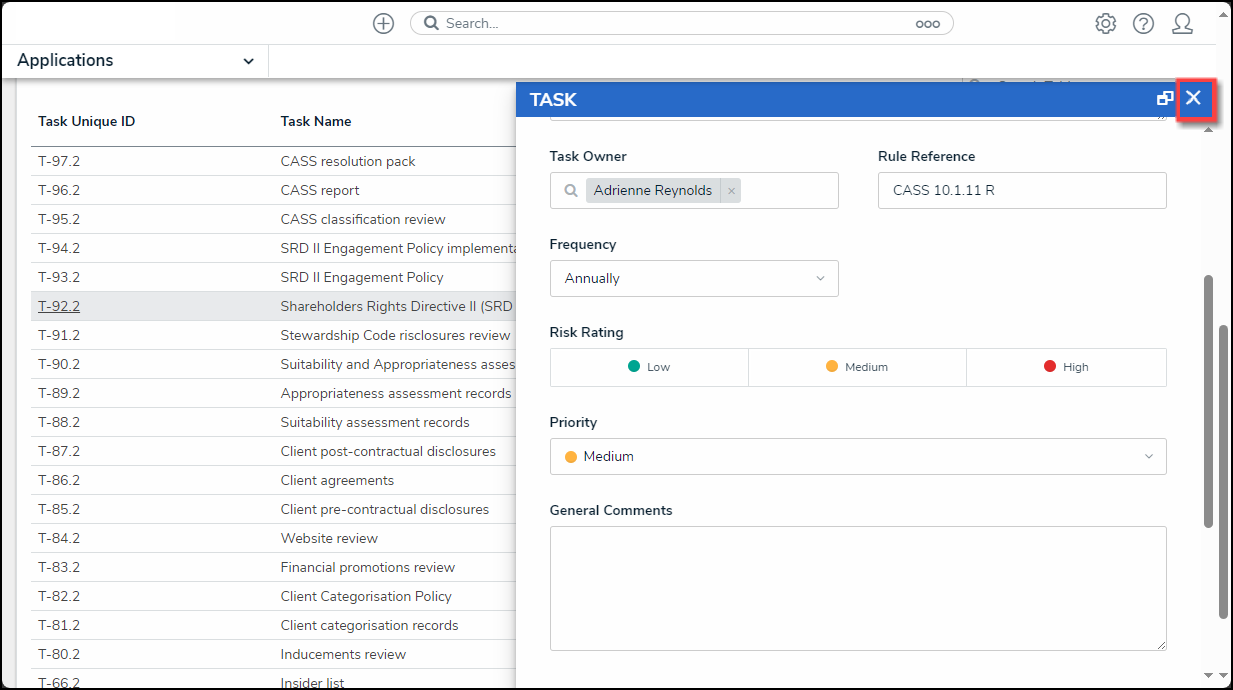Select the Low risk rating

pos(649,367)
